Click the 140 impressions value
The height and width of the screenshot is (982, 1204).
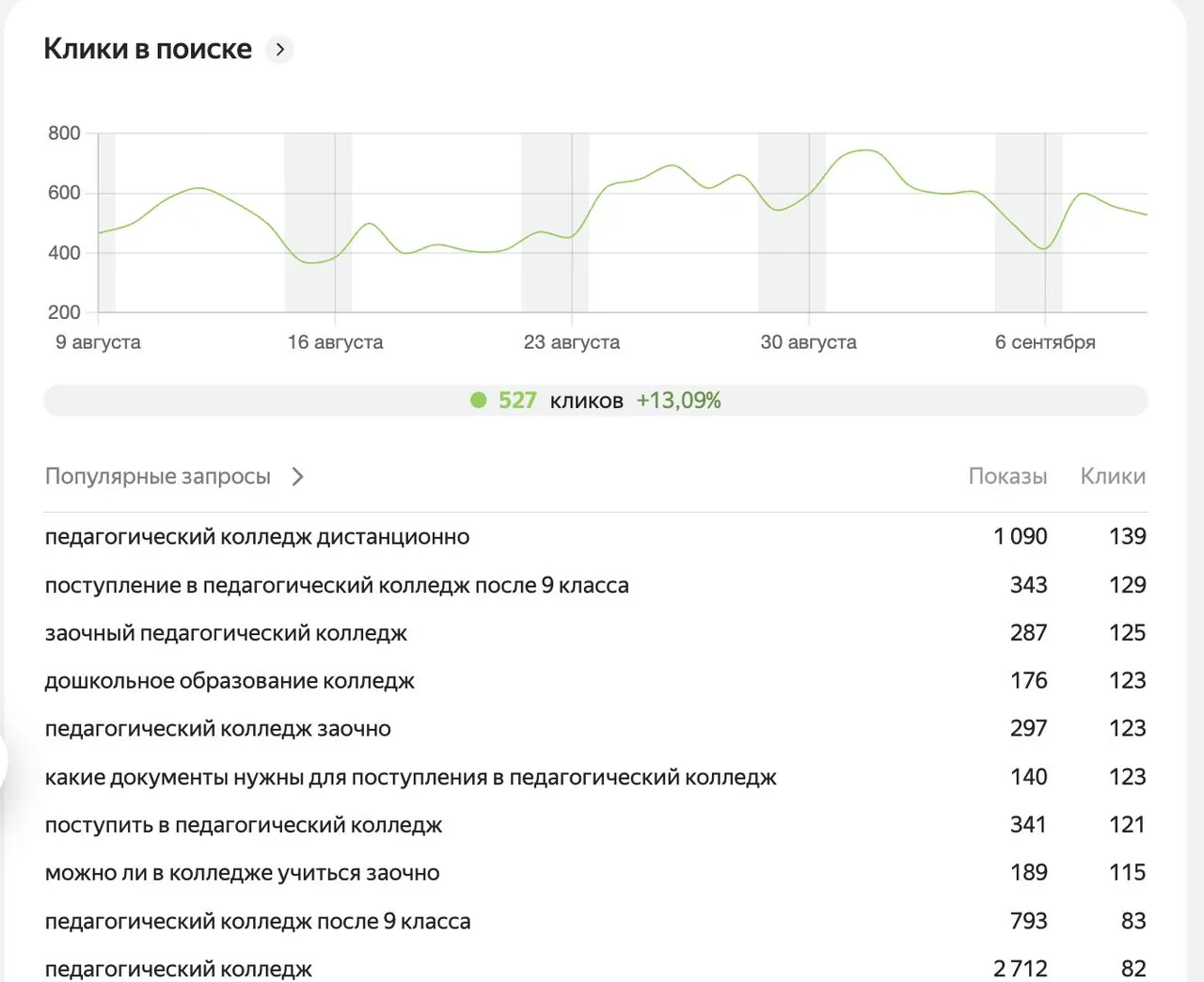click(x=1029, y=777)
